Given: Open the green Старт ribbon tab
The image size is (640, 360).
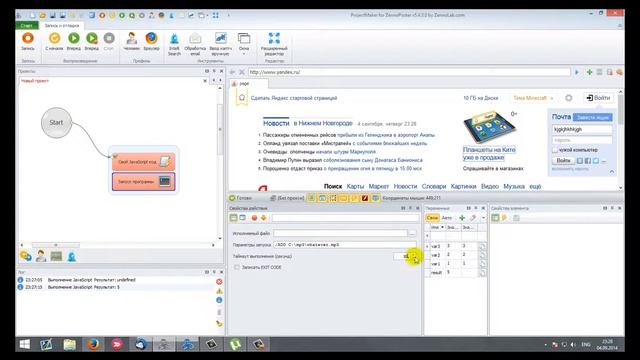Looking at the screenshot, I should [x=27, y=25].
